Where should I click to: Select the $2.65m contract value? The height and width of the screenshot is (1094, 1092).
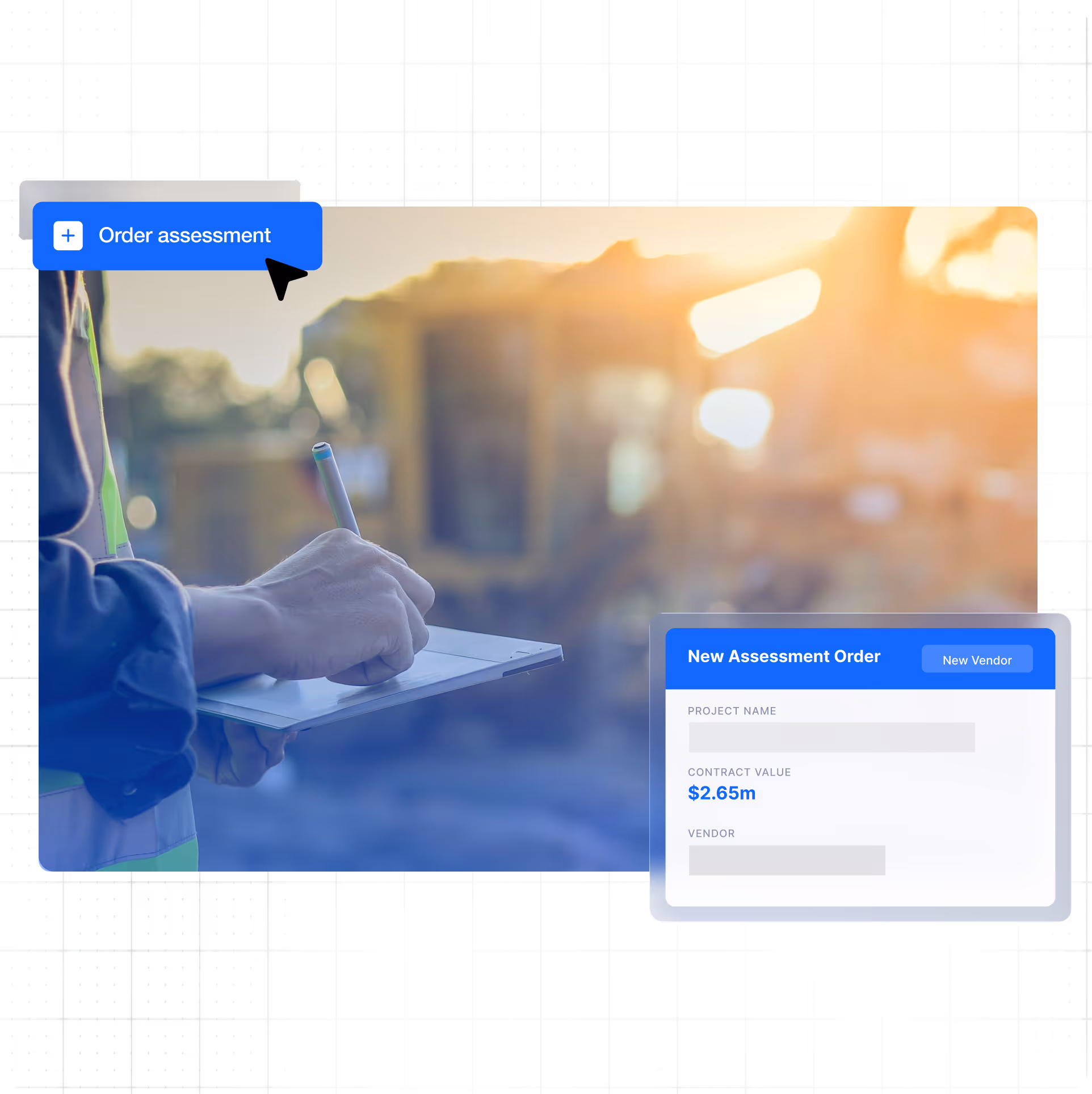click(x=721, y=793)
